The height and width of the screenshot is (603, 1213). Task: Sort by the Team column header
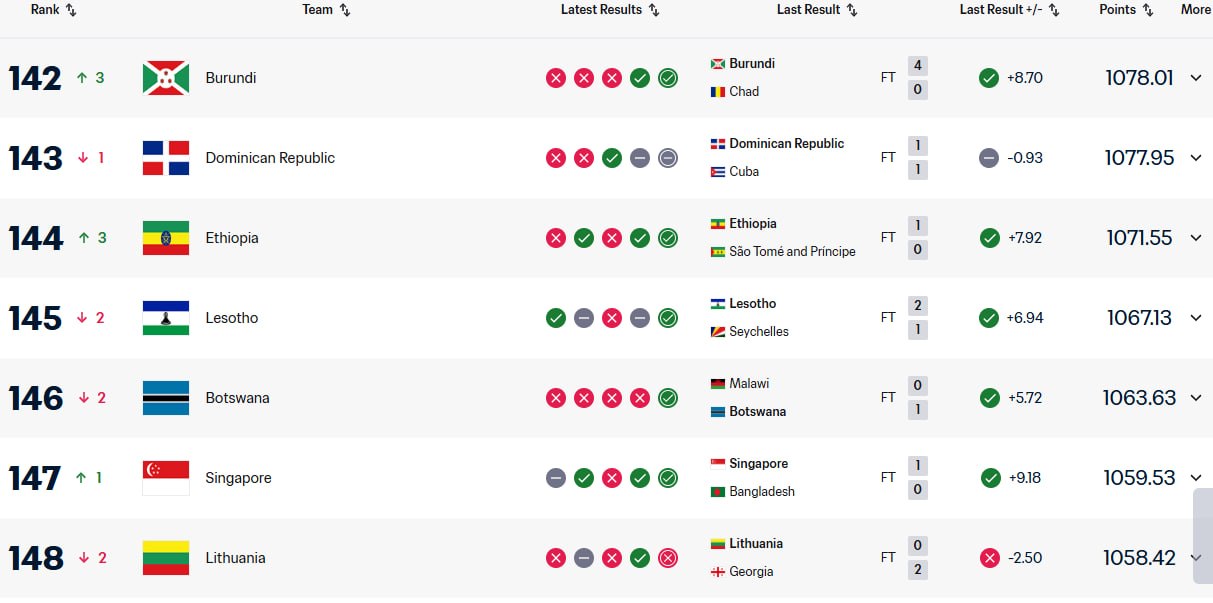326,10
